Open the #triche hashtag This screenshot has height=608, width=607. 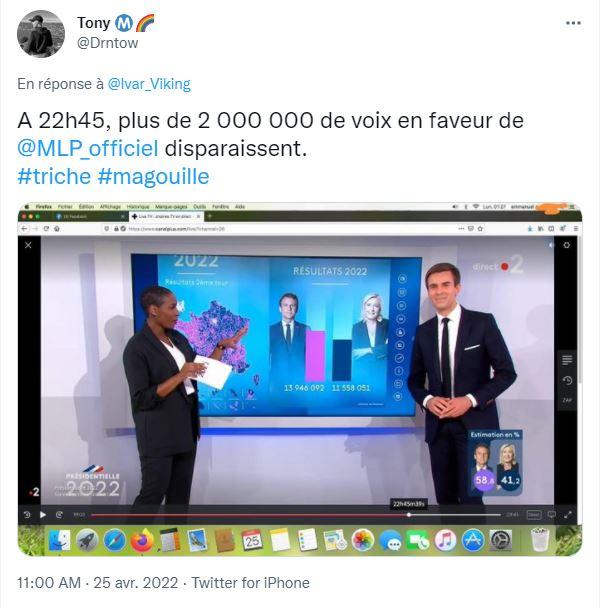click(x=54, y=176)
